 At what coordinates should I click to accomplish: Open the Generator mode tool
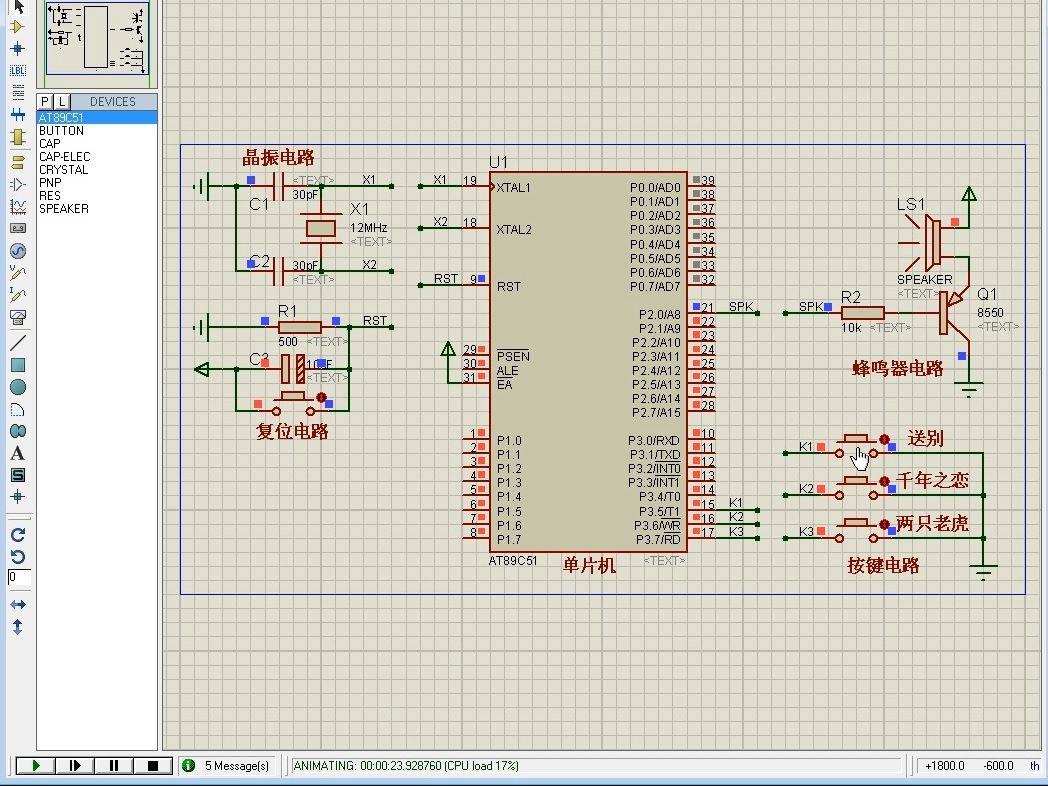(x=17, y=251)
